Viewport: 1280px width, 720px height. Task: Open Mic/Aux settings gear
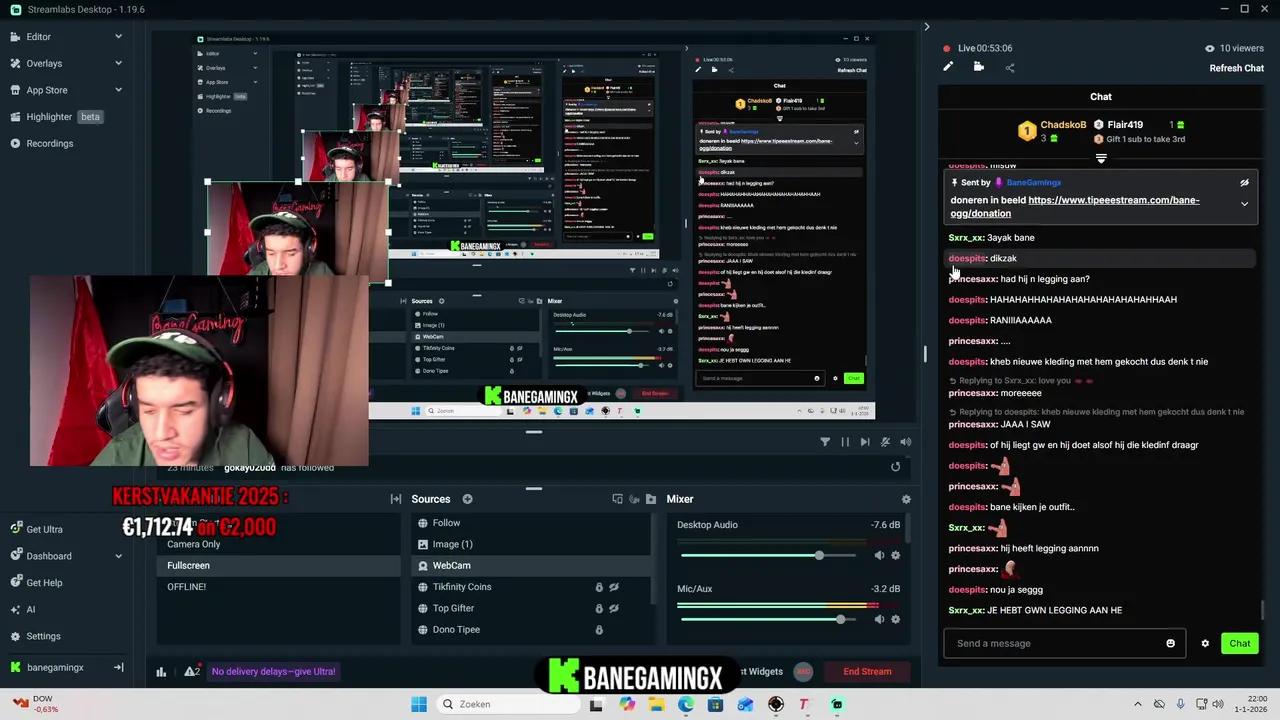pos(895,620)
